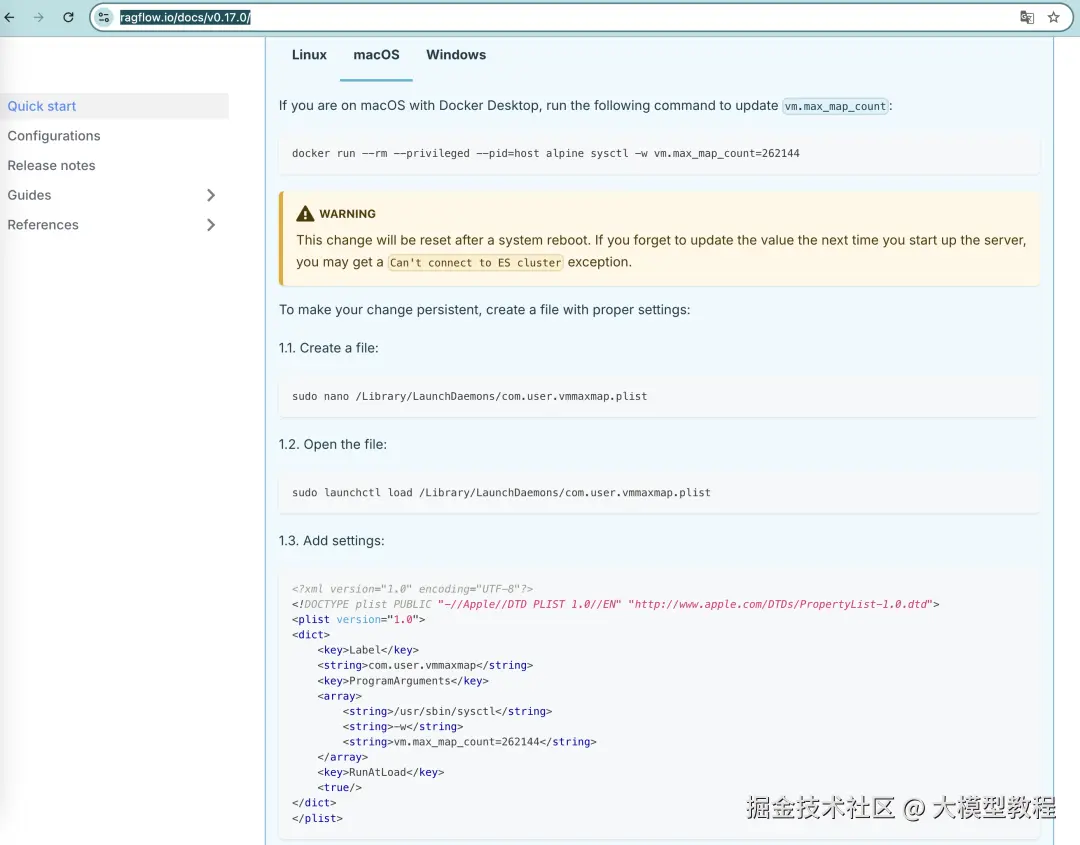
Task: Open Release notes page
Action: pyautogui.click(x=52, y=165)
